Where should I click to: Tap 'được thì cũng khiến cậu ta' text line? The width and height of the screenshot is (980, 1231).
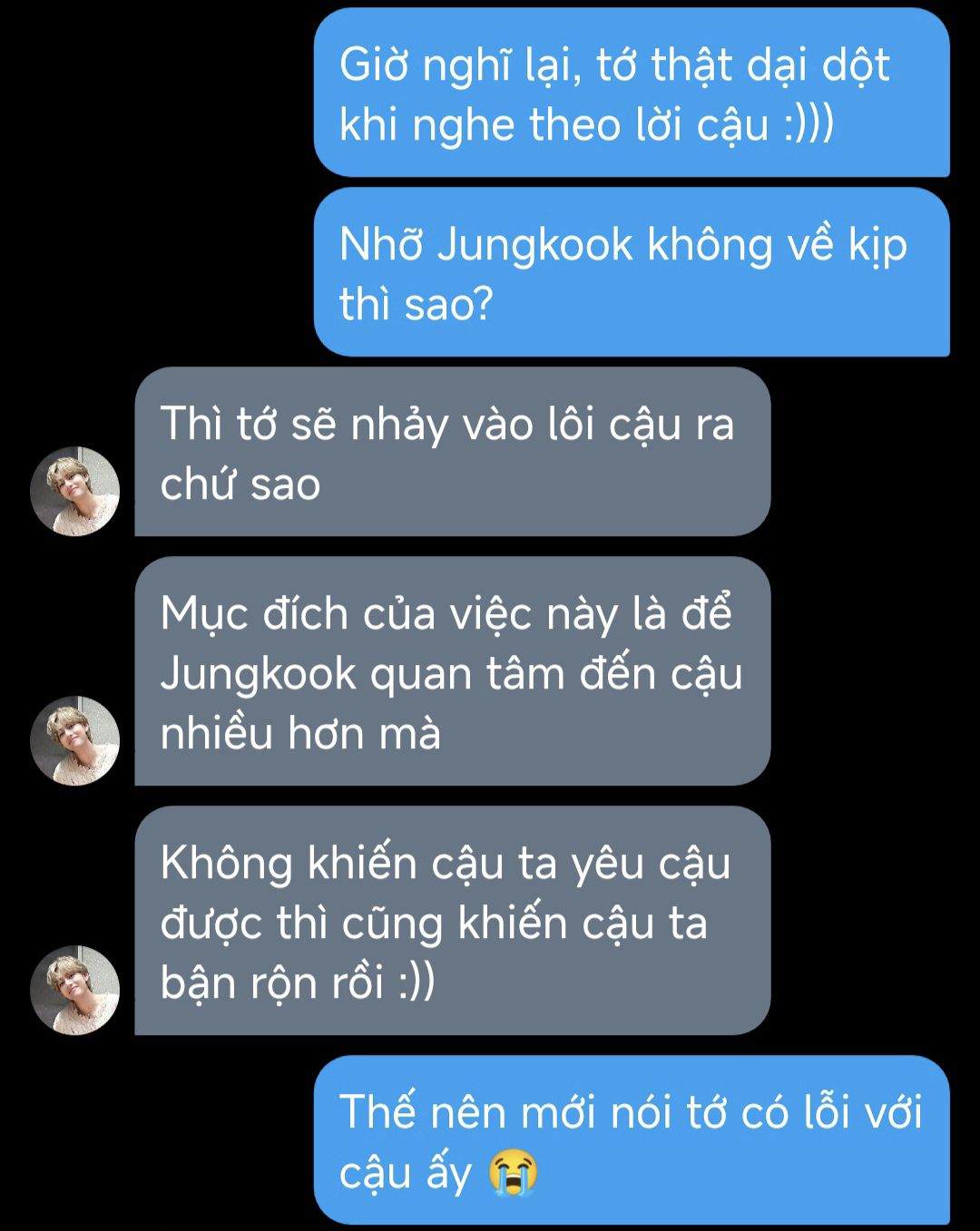pos(434,923)
